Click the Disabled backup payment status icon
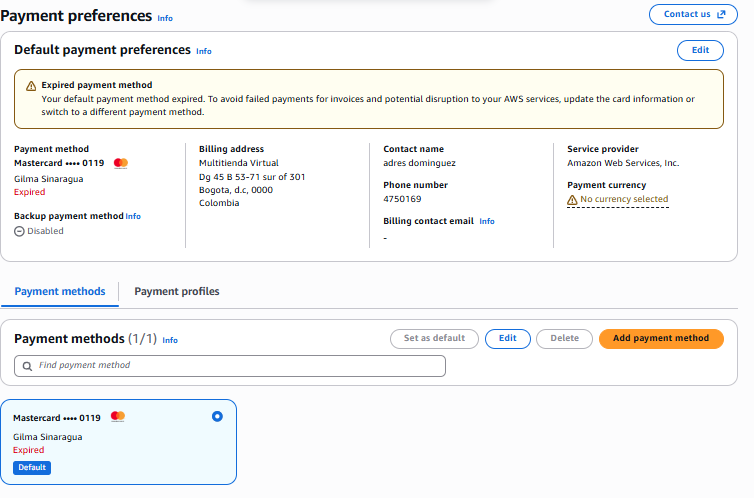The width and height of the screenshot is (754, 498). tap(19, 231)
